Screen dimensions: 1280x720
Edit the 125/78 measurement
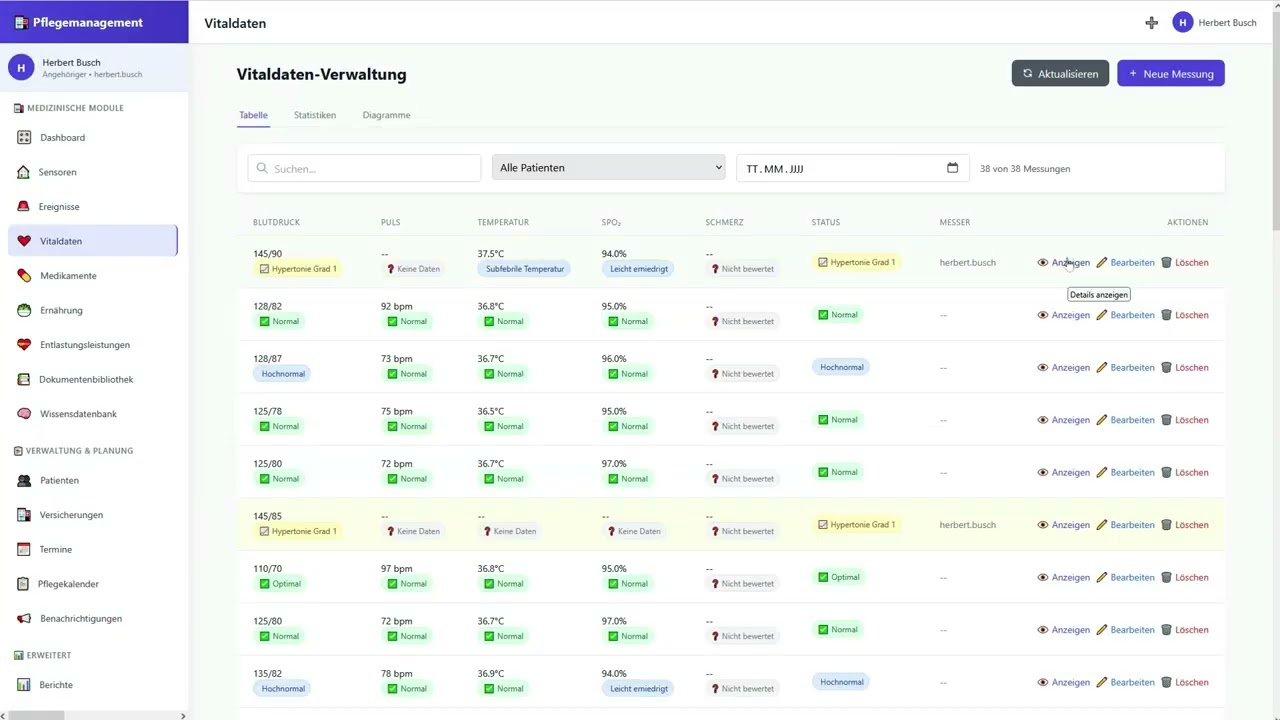coord(1125,420)
